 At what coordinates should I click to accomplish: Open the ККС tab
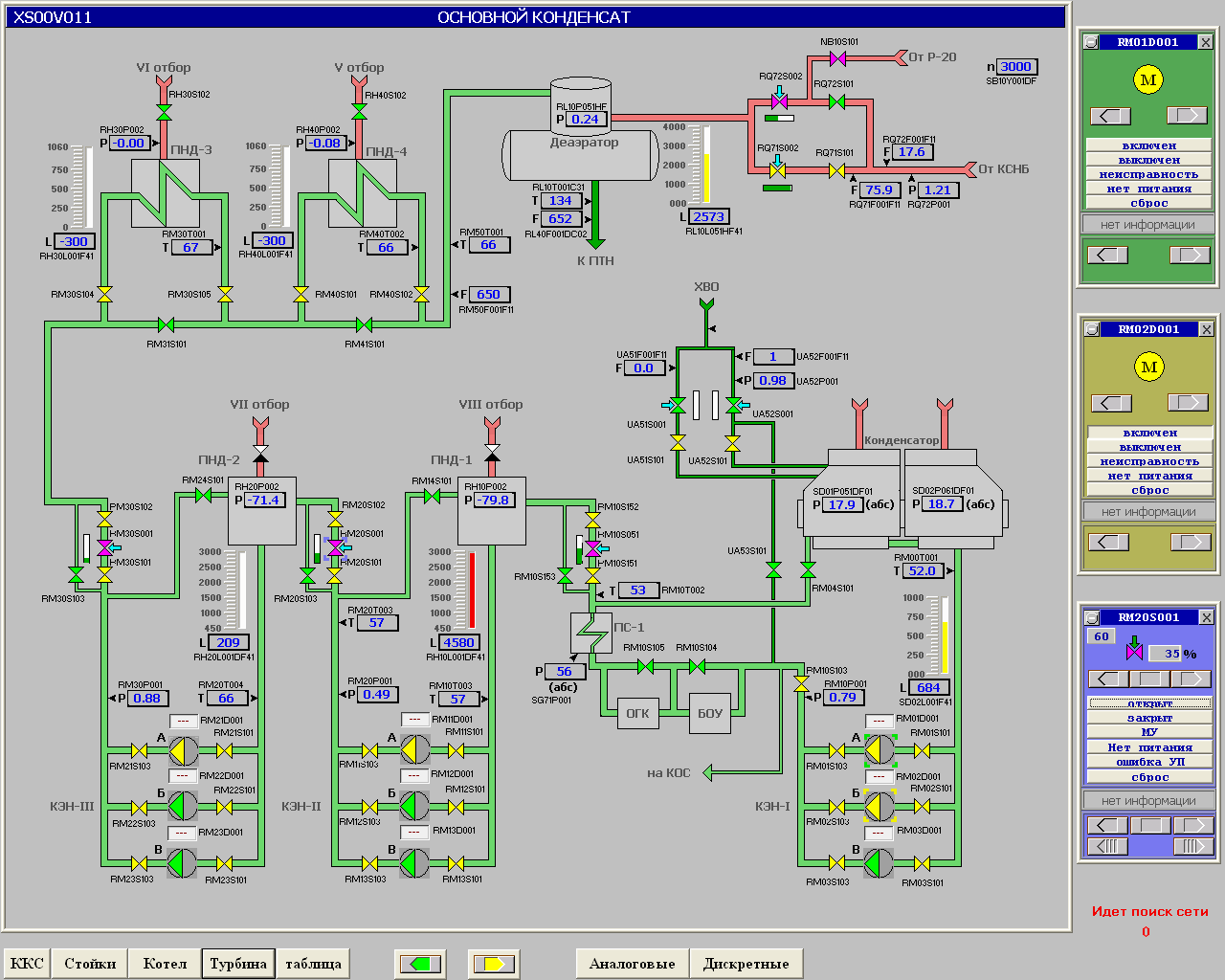(27, 964)
